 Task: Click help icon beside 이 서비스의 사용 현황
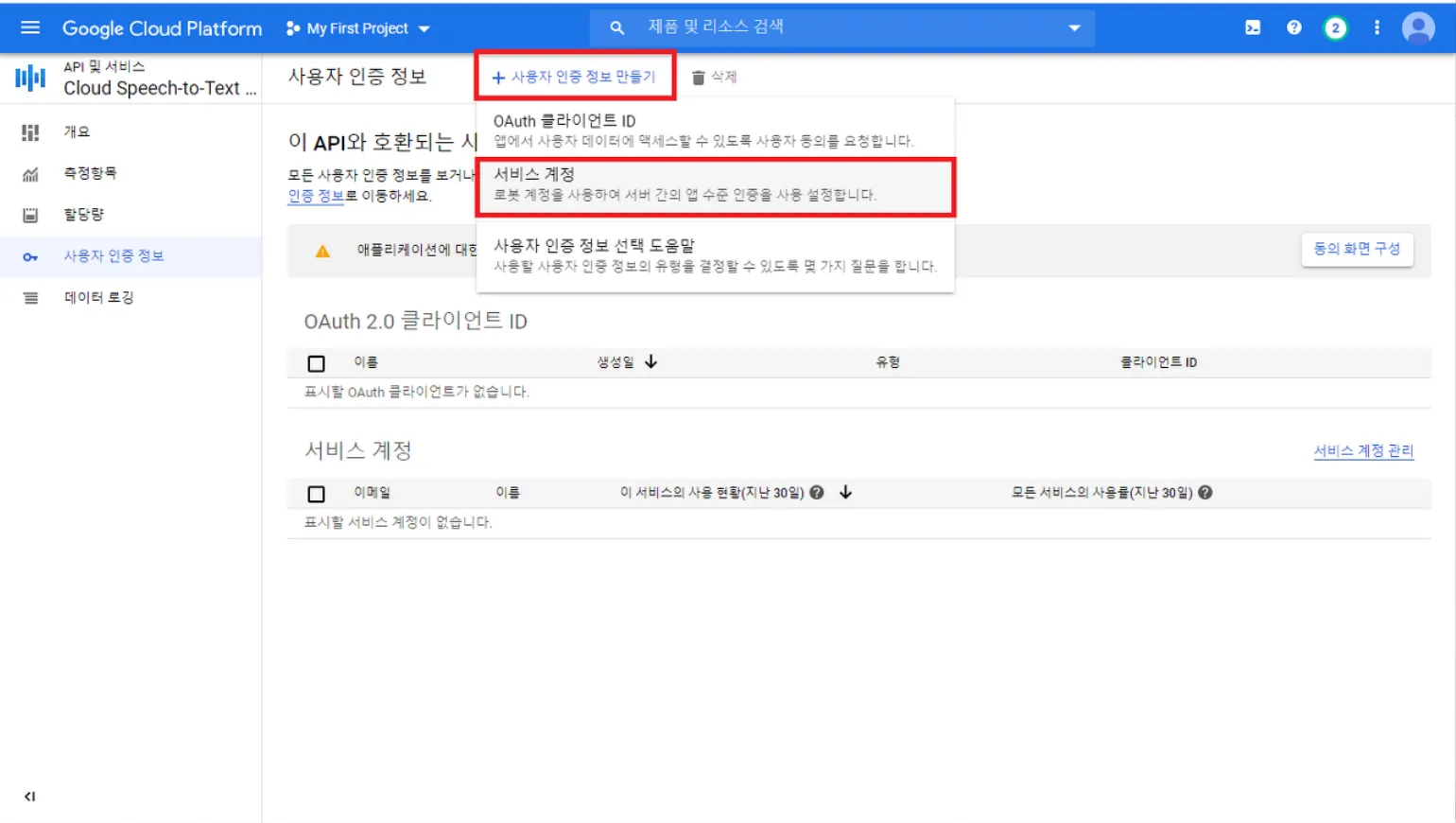pos(817,492)
